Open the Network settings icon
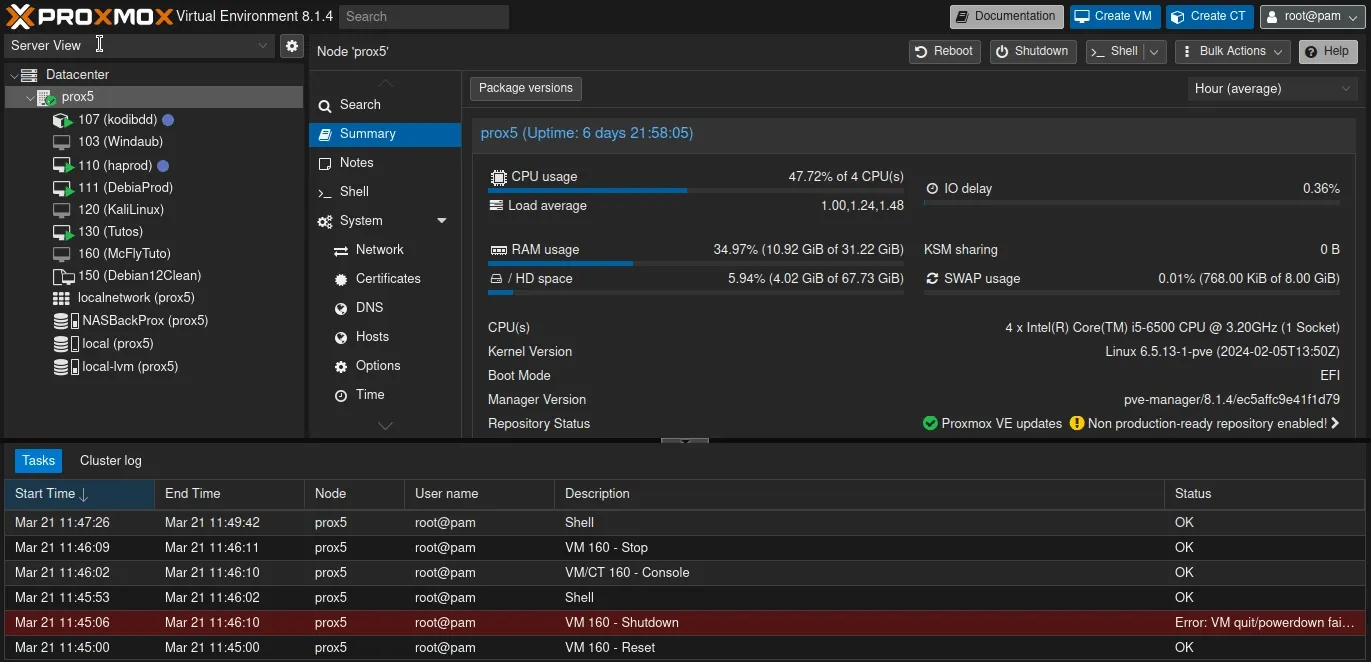The height and width of the screenshot is (662, 1371). 342,249
